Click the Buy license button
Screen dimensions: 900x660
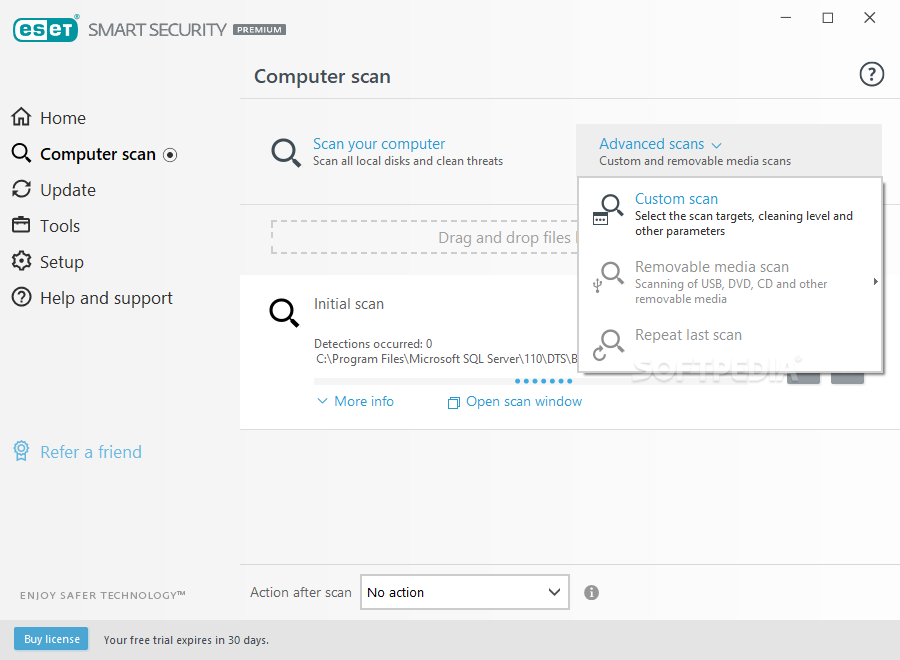click(51, 639)
